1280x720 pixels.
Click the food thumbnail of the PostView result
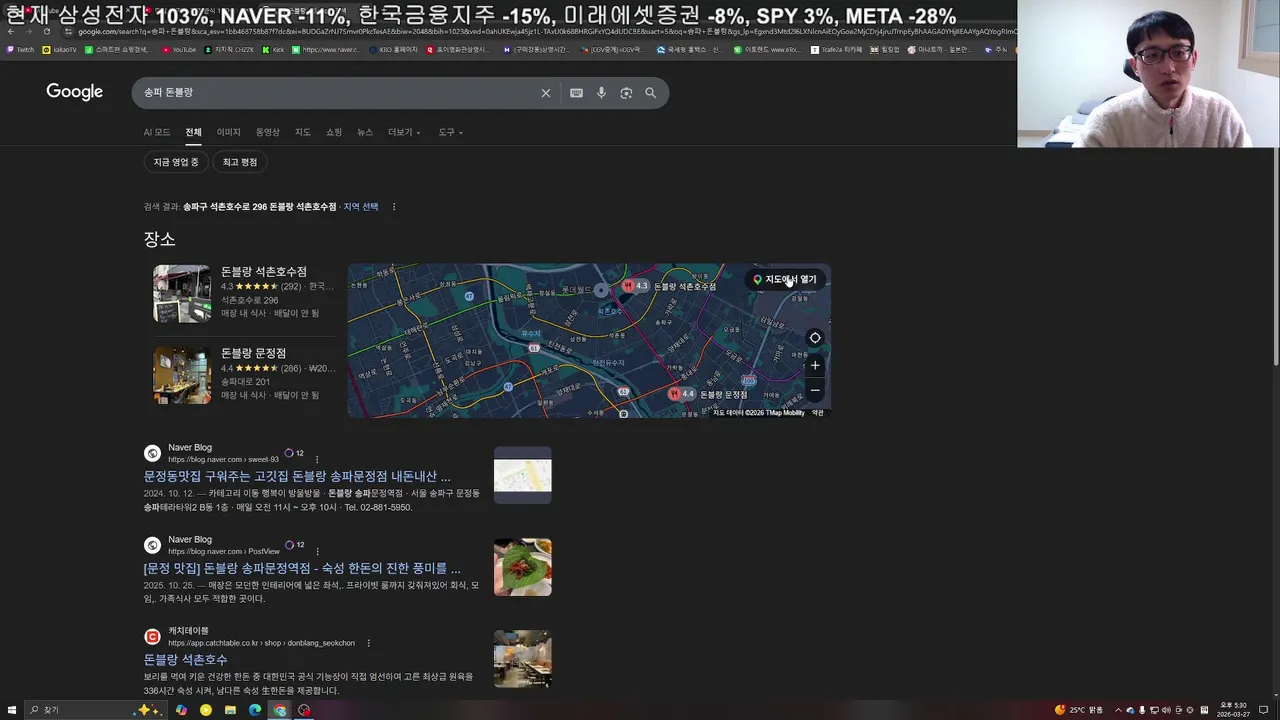(x=522, y=567)
